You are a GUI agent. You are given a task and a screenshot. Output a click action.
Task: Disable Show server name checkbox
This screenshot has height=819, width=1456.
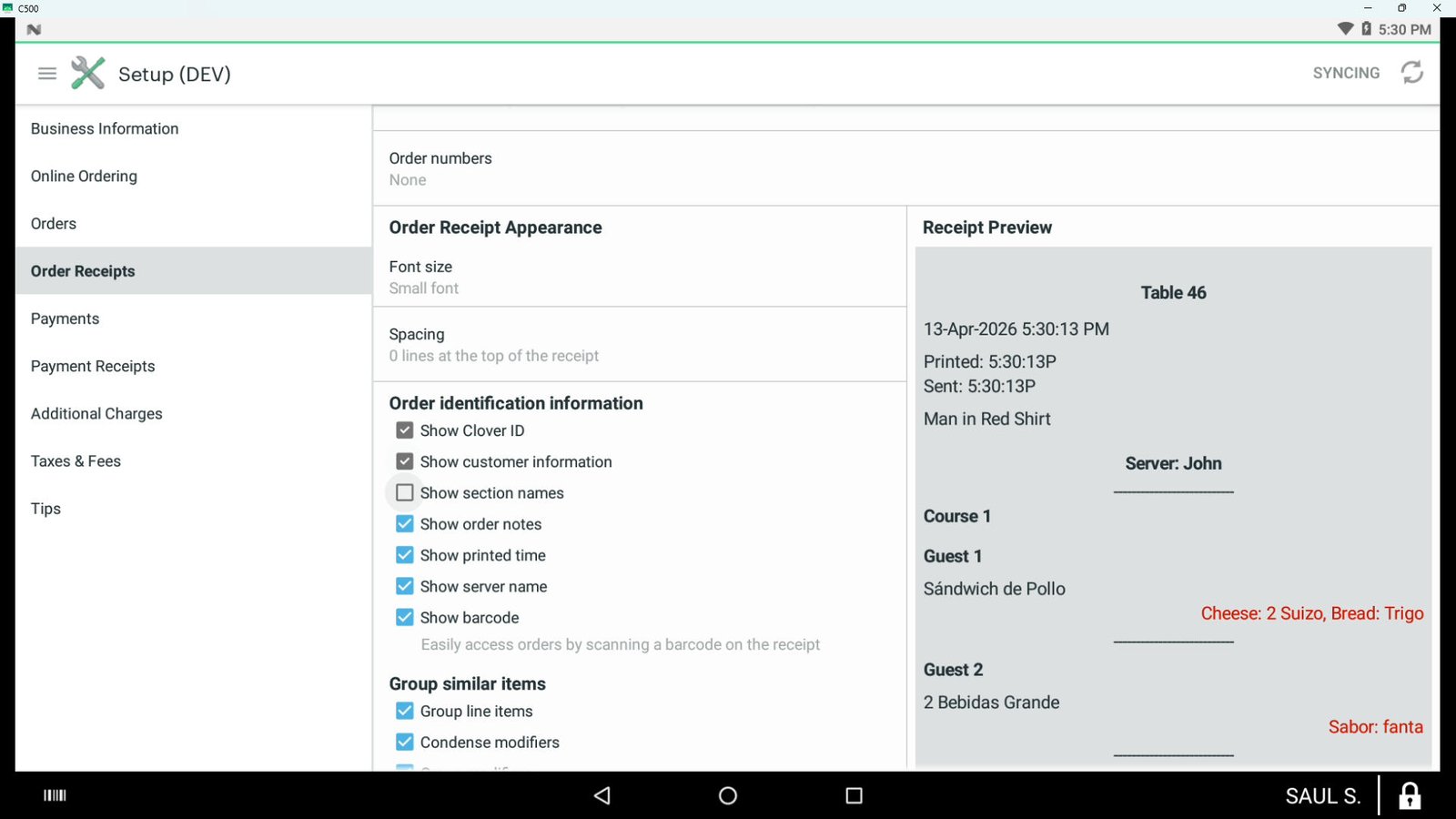pyautogui.click(x=405, y=586)
